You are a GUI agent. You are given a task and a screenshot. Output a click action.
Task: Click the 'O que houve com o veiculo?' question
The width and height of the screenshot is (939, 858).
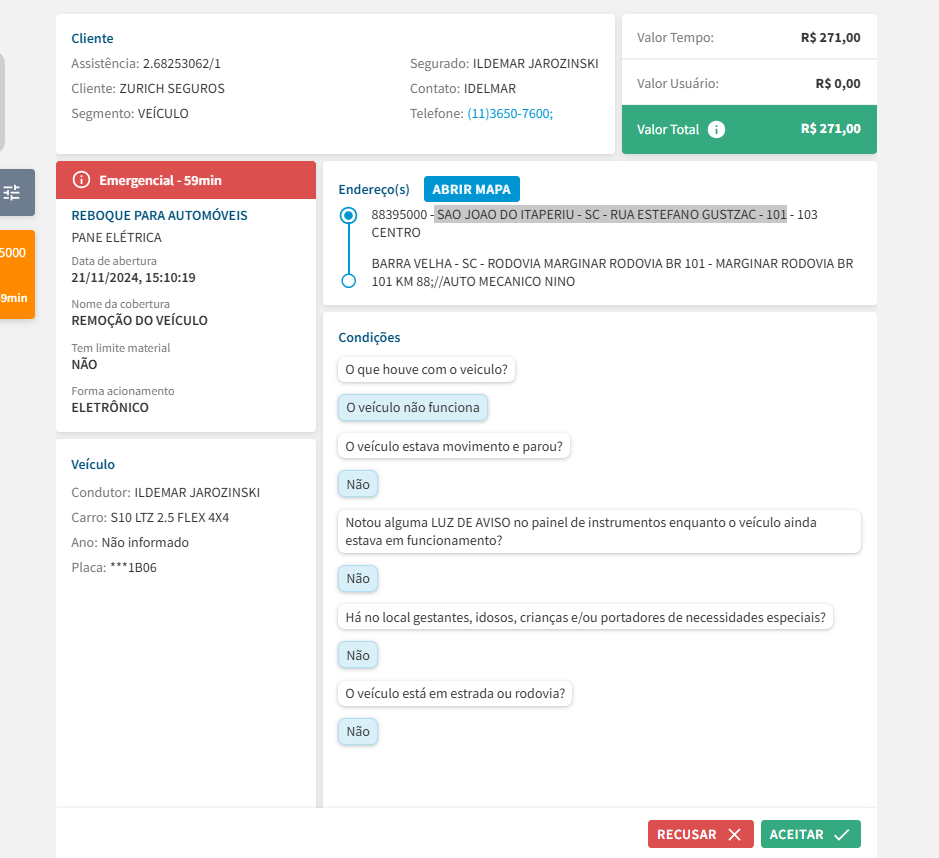(x=427, y=369)
